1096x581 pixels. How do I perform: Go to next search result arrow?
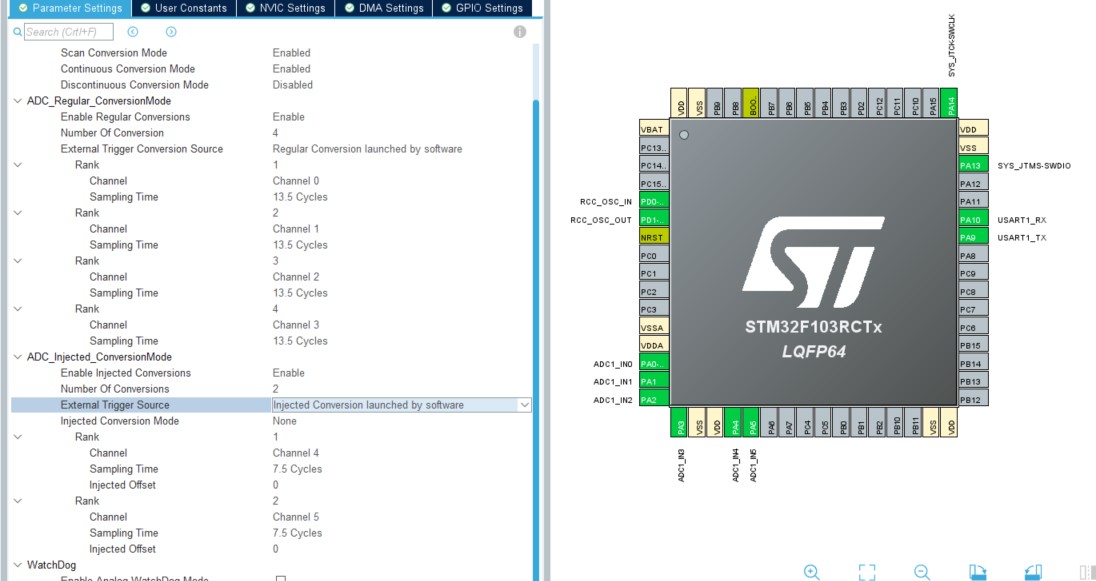pos(171,31)
